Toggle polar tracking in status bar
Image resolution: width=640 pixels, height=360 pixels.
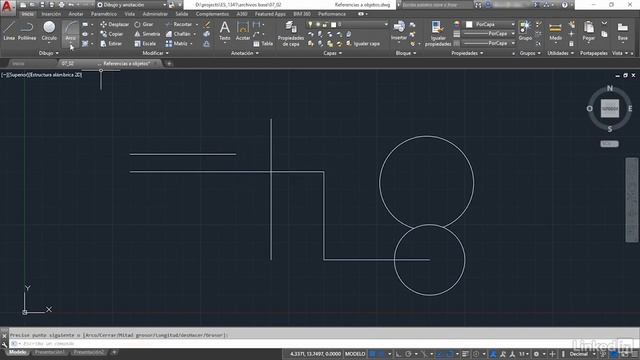tap(408, 354)
